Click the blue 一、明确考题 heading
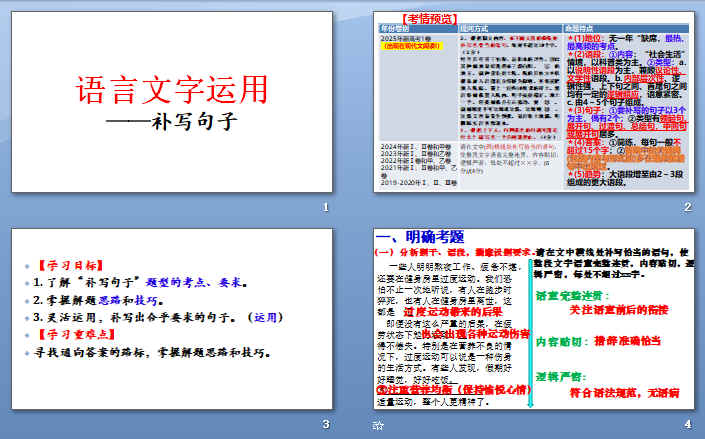 coord(420,237)
